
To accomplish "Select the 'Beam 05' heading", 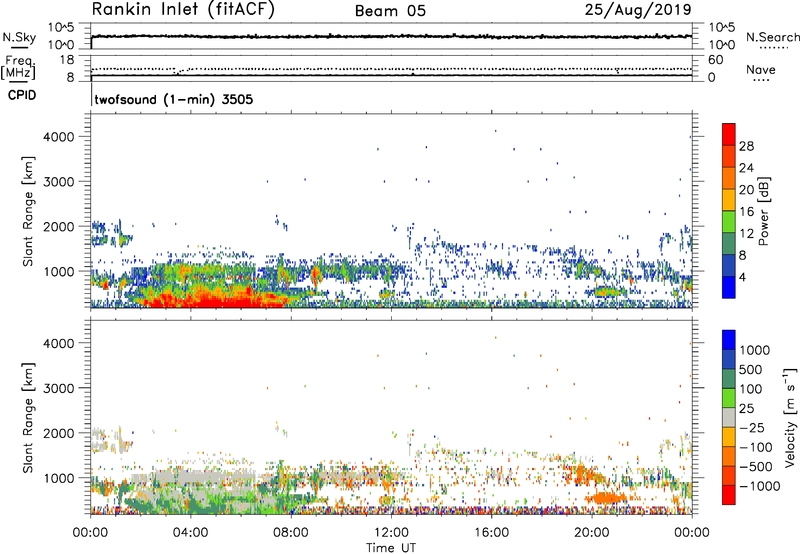I will pos(390,11).
